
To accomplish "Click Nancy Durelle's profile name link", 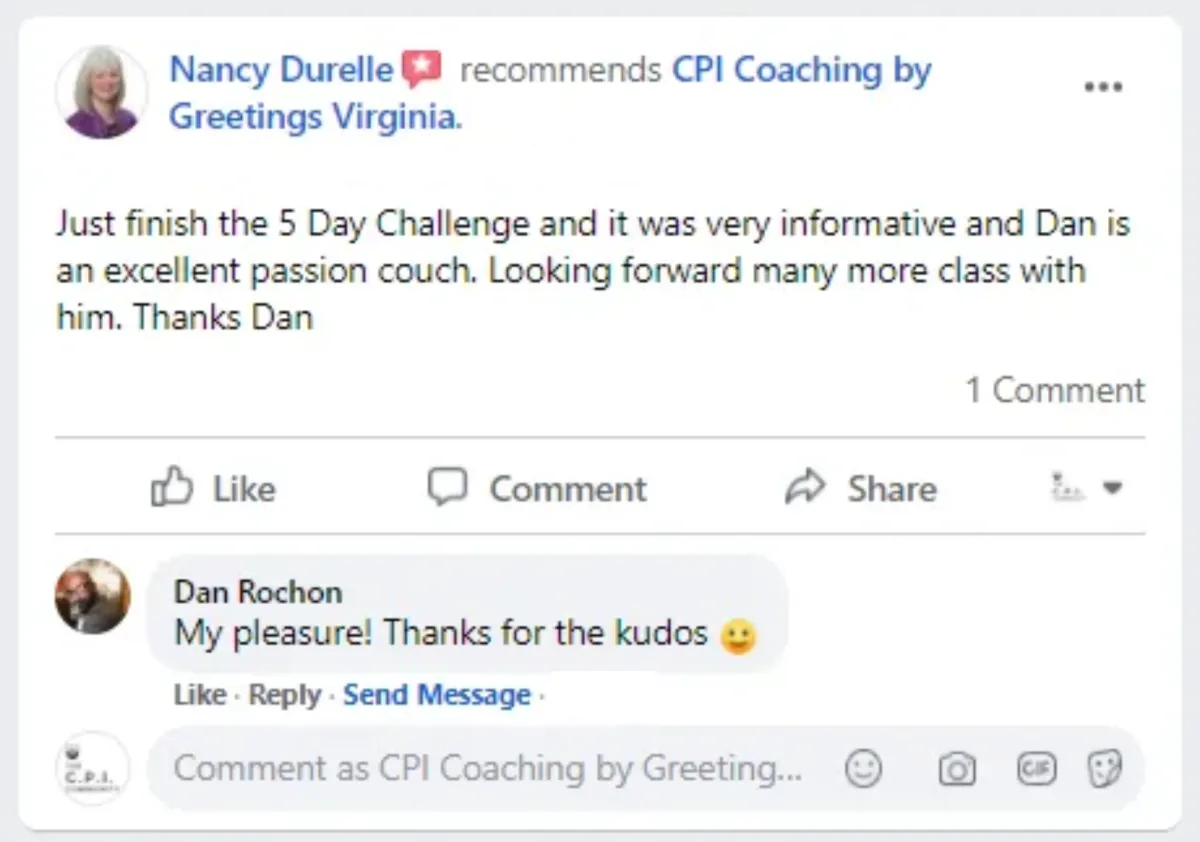I will (x=281, y=70).
